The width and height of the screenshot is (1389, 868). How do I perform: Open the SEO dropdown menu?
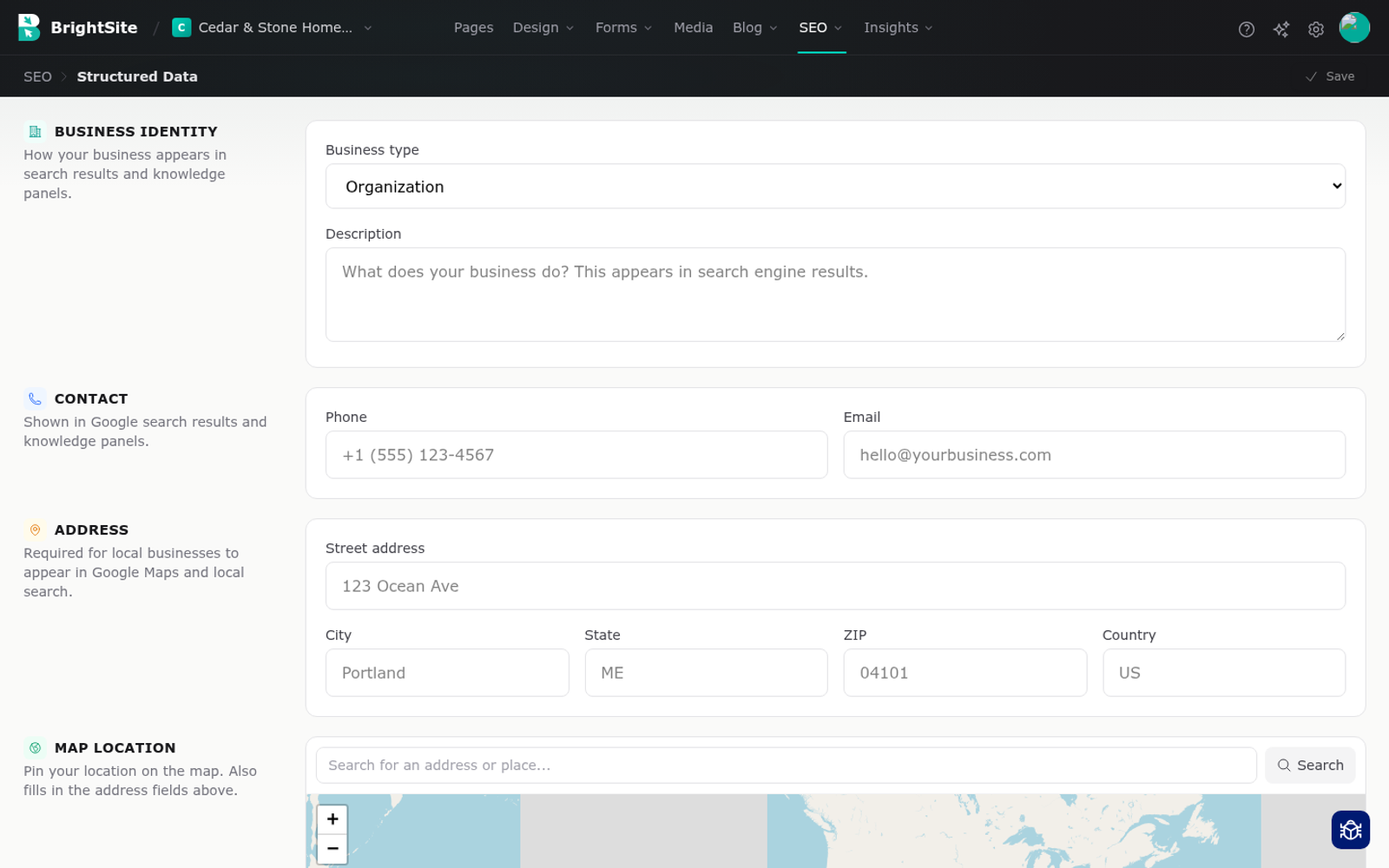coord(820,28)
